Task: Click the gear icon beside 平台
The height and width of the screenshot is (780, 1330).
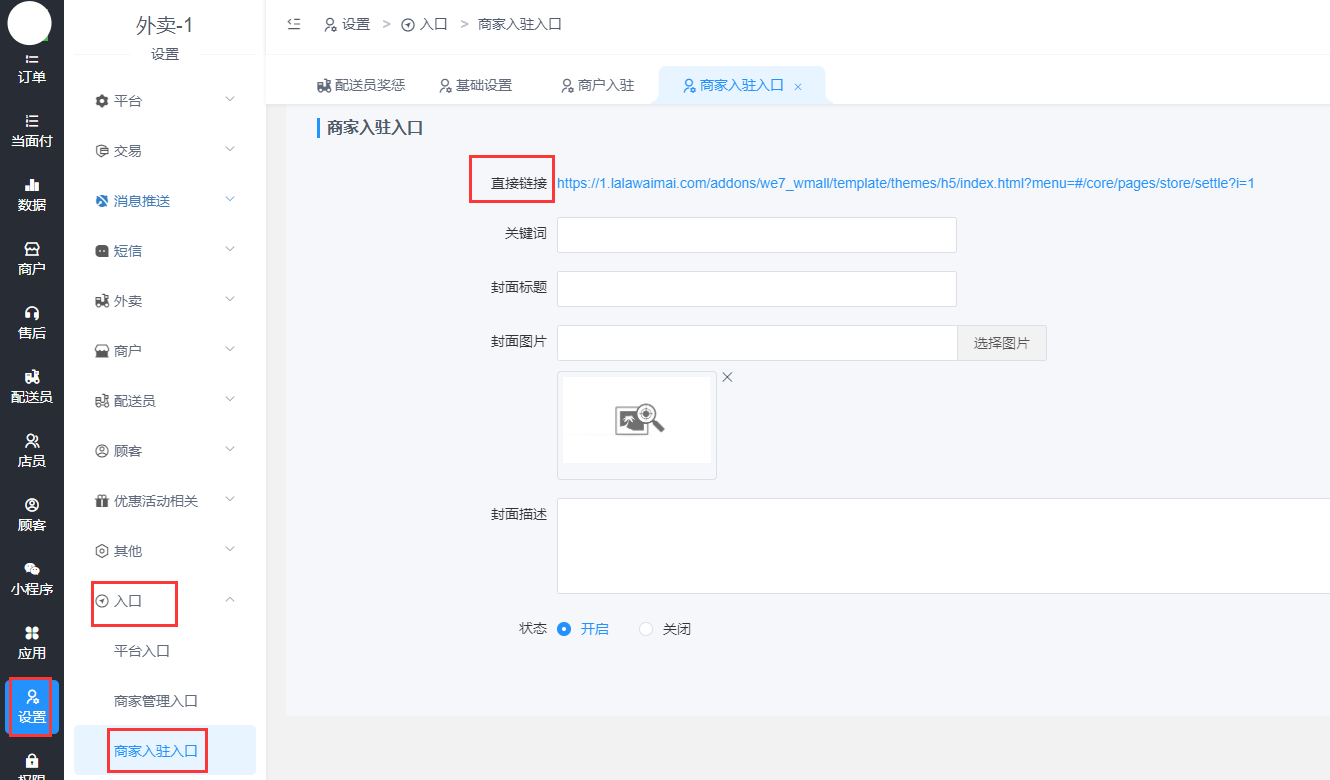Action: tap(101, 101)
